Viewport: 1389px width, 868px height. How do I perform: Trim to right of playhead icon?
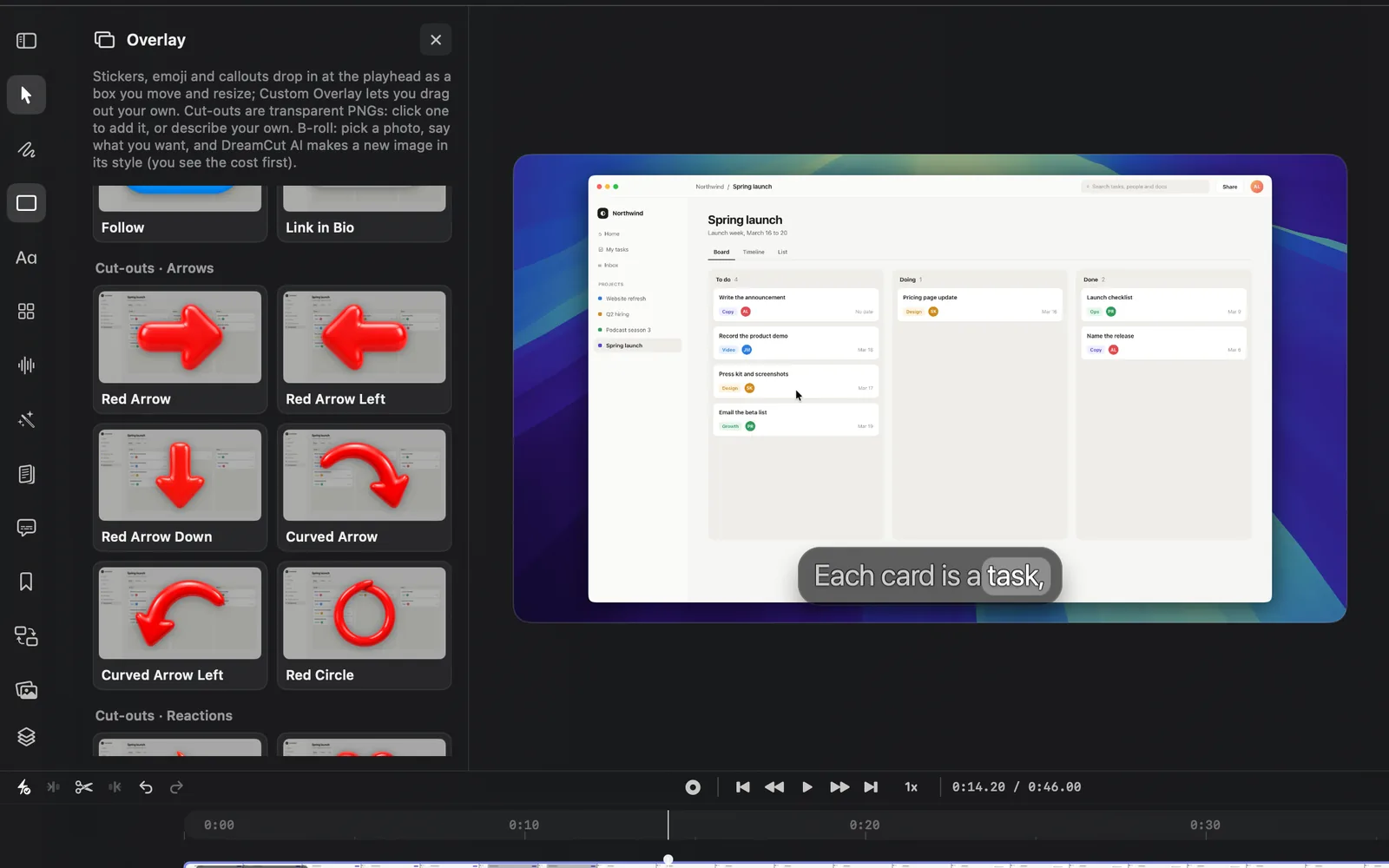115,787
